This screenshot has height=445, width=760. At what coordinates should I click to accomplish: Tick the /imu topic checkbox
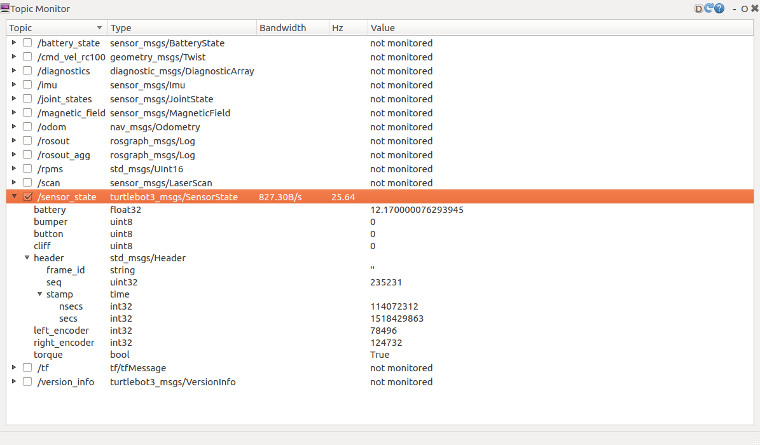(x=28, y=85)
